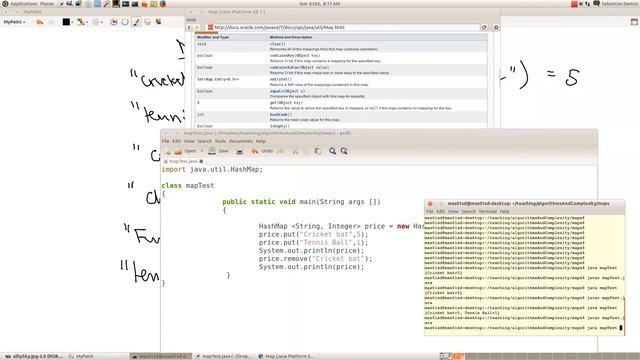The image size is (640, 360).
Task: Open the terminal's View menu
Action: [453, 211]
